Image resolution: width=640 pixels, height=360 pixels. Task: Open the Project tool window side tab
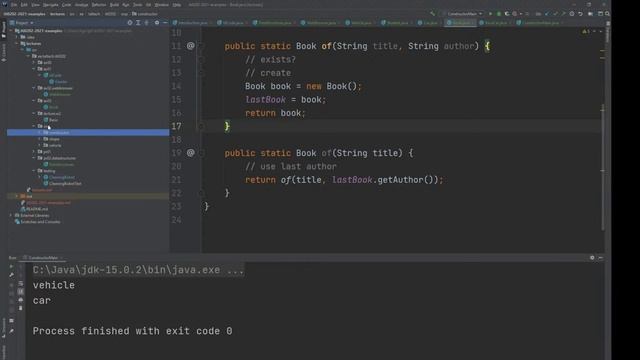(x=4, y=29)
